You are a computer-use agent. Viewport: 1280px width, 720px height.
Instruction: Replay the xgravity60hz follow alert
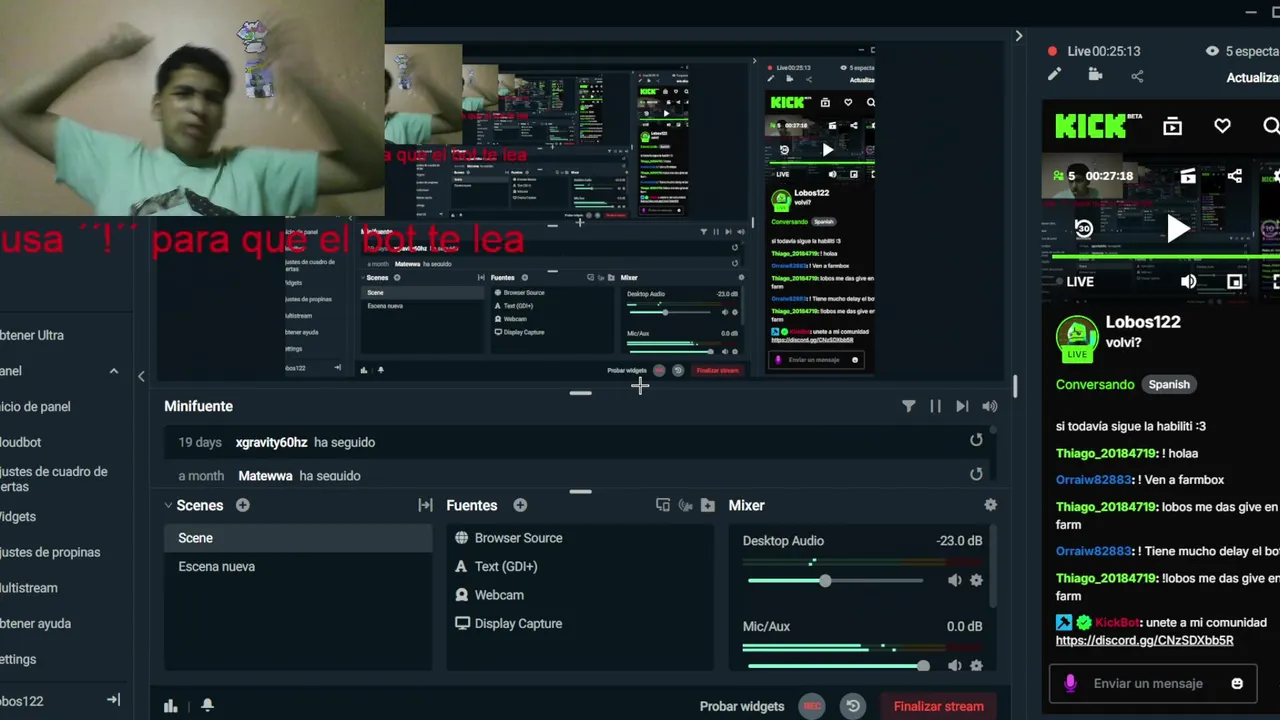pos(976,440)
